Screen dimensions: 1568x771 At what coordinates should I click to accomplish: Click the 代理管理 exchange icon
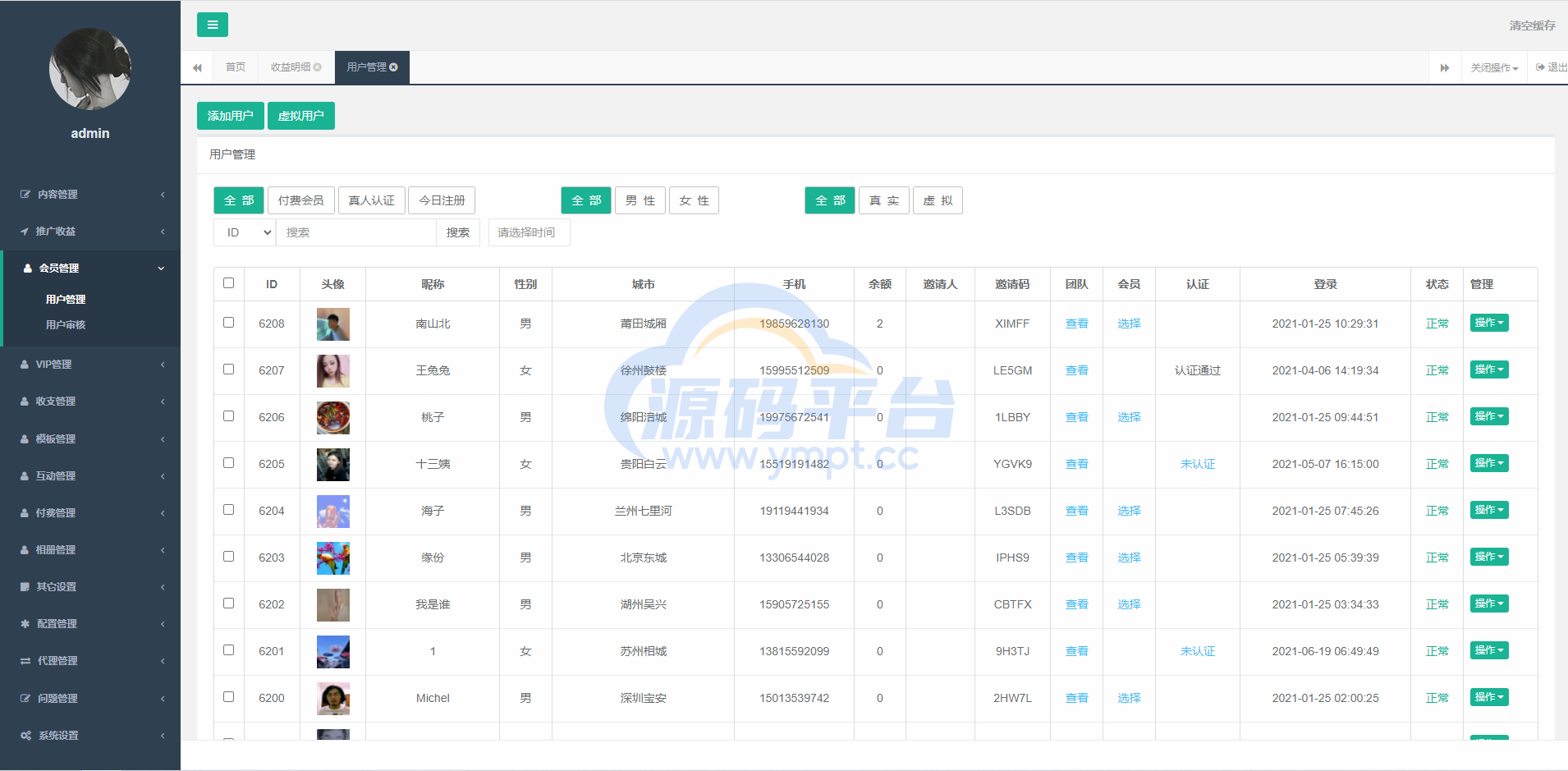[25, 661]
